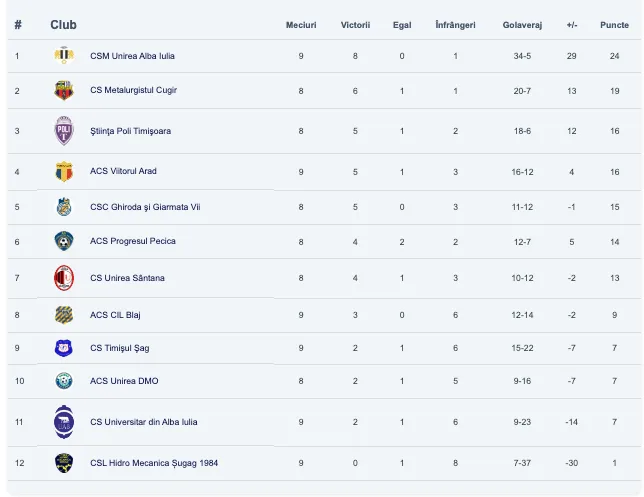This screenshot has height=497, width=644.
Task: Sort by the Victorii column header
Action: click(355, 25)
